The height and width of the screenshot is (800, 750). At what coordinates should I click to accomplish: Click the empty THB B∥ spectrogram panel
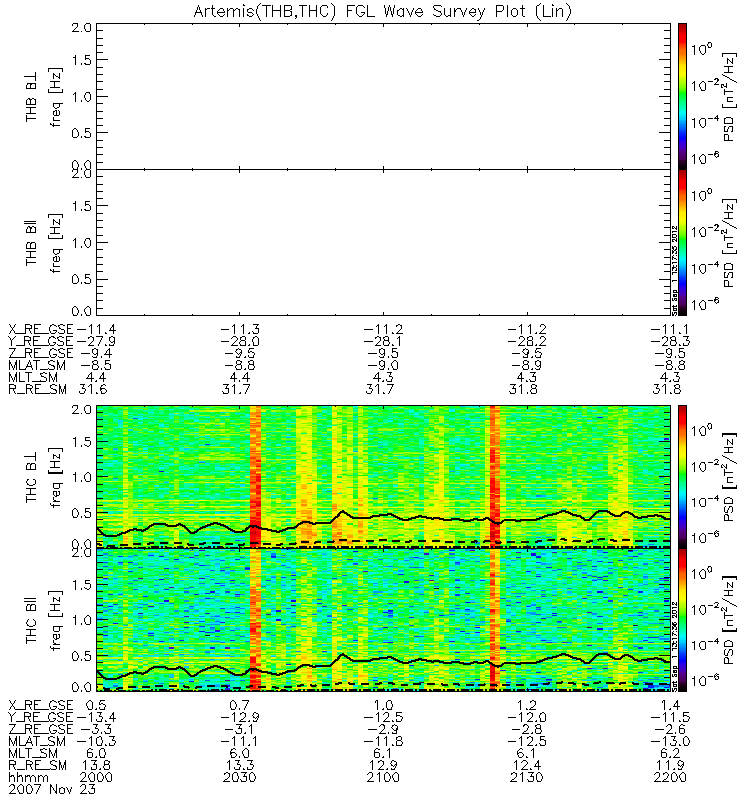(x=383, y=242)
